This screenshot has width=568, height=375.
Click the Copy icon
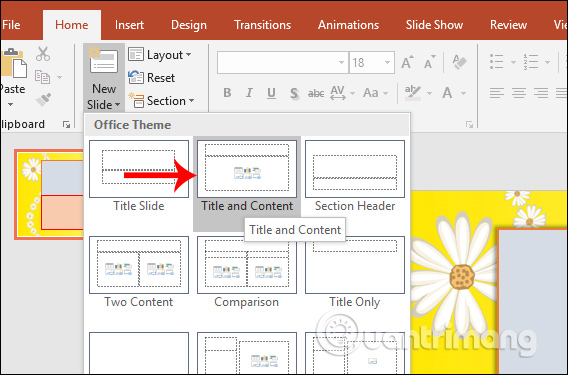pyautogui.click(x=42, y=77)
